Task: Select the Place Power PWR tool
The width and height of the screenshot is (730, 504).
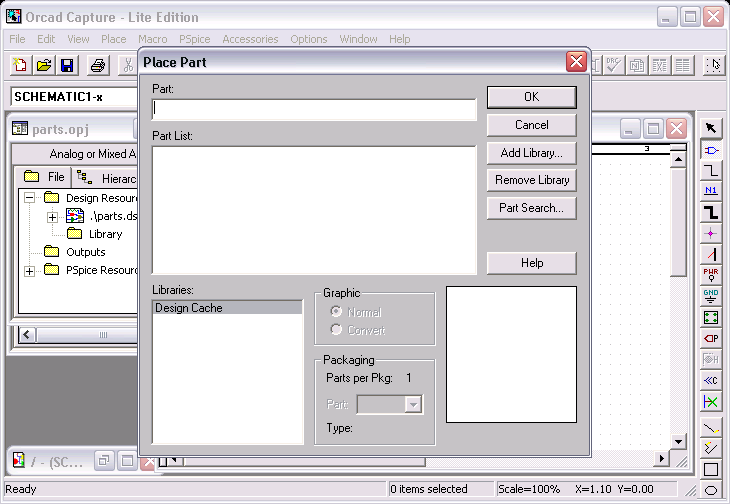Action: [x=710, y=275]
